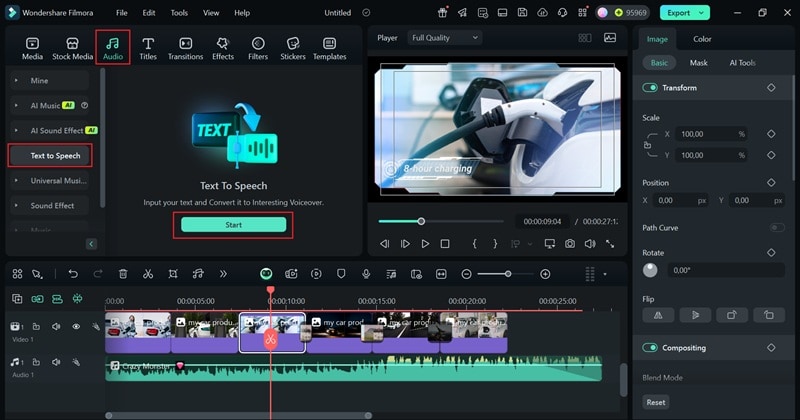Select the crop tool in timeline toolbar
The width and height of the screenshot is (800, 420).
pyautogui.click(x=173, y=274)
